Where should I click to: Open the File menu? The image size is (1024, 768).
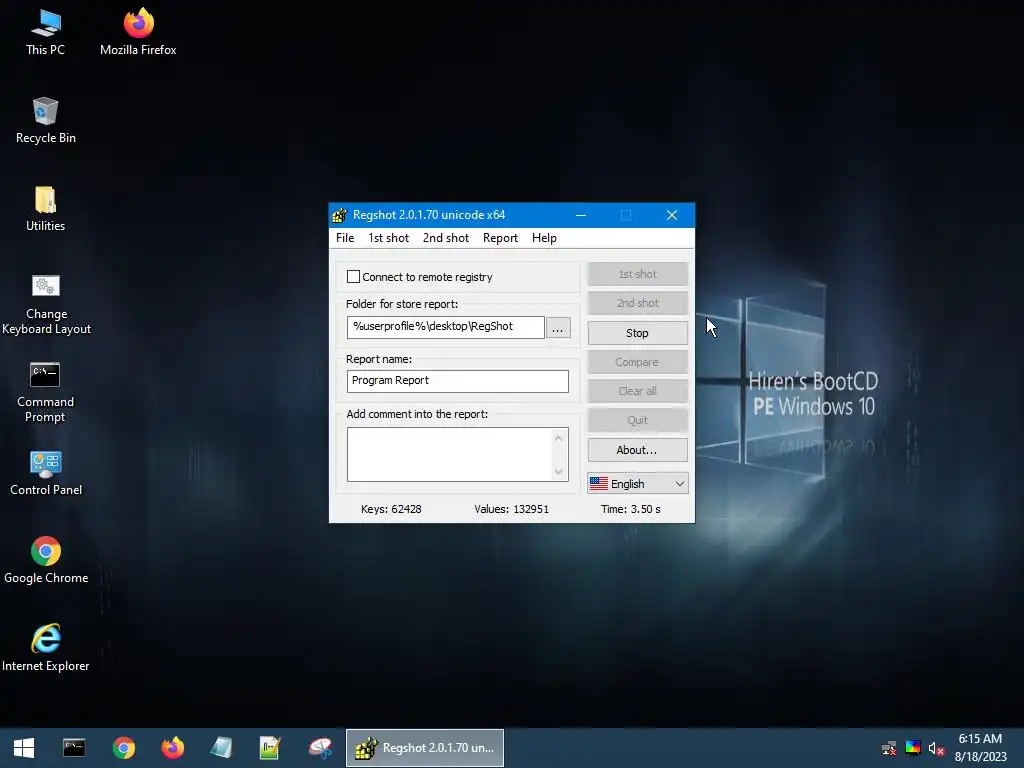pos(345,238)
